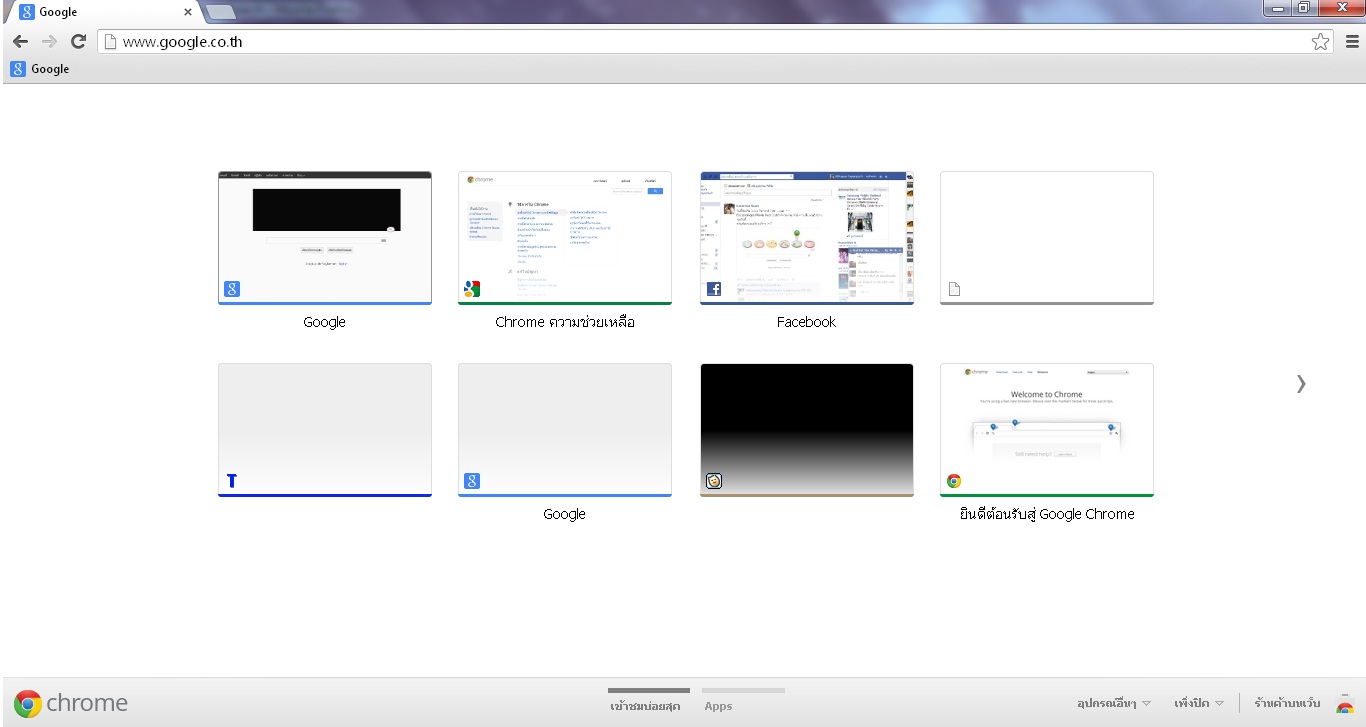Image resolution: width=1366 pixels, height=727 pixels.
Task: Click the blue T favicon icon
Action: [232, 481]
